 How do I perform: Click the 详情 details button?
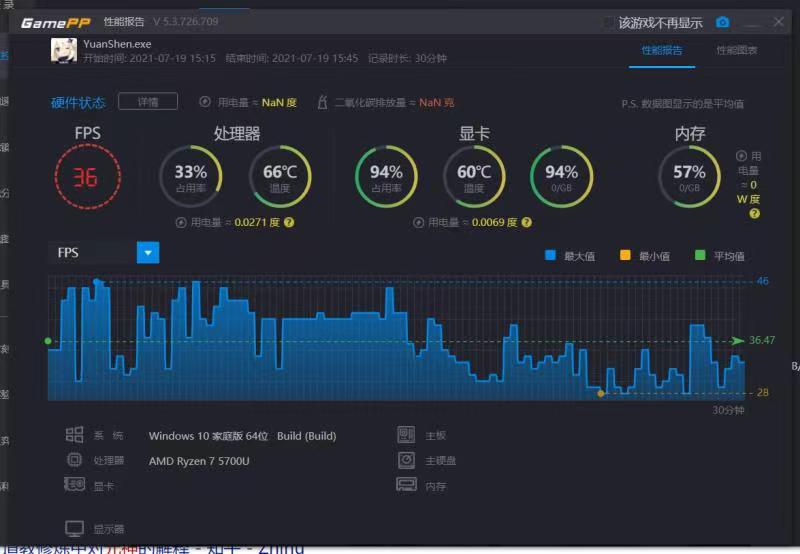[147, 101]
